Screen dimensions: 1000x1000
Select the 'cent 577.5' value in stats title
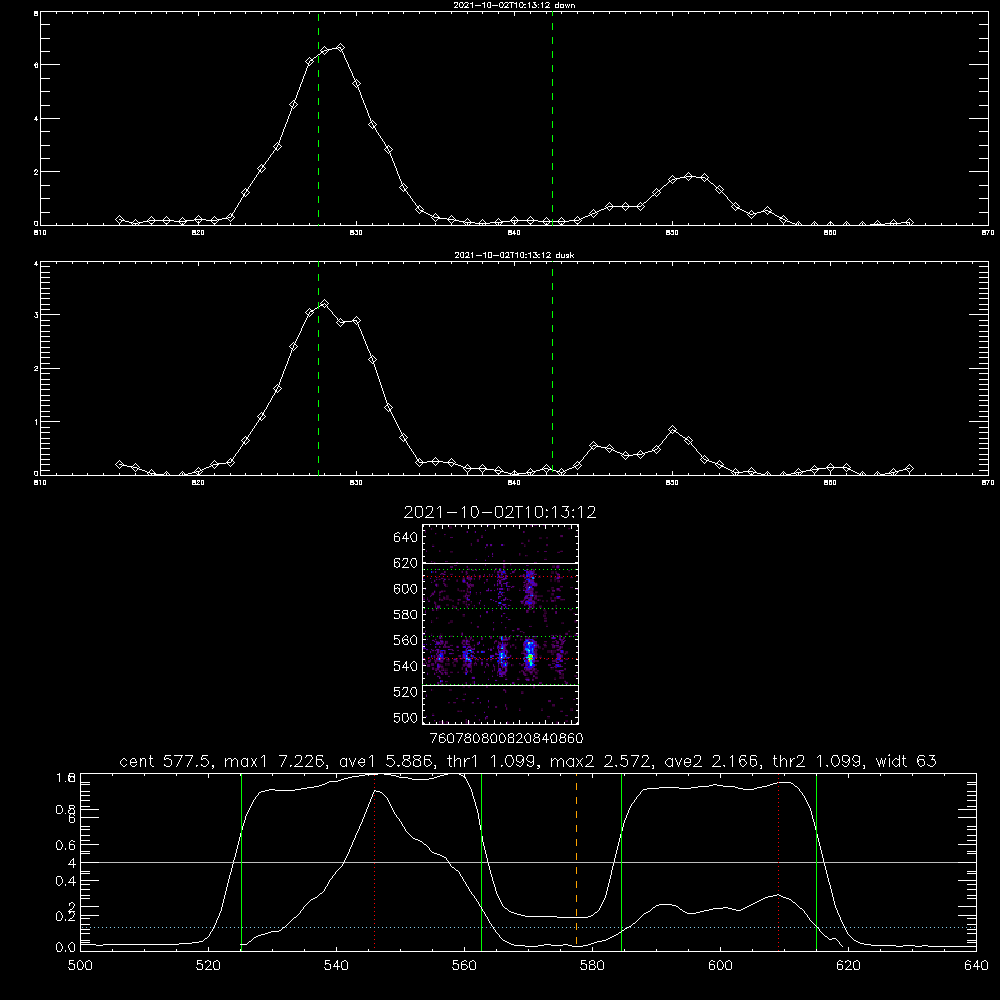pos(167,761)
